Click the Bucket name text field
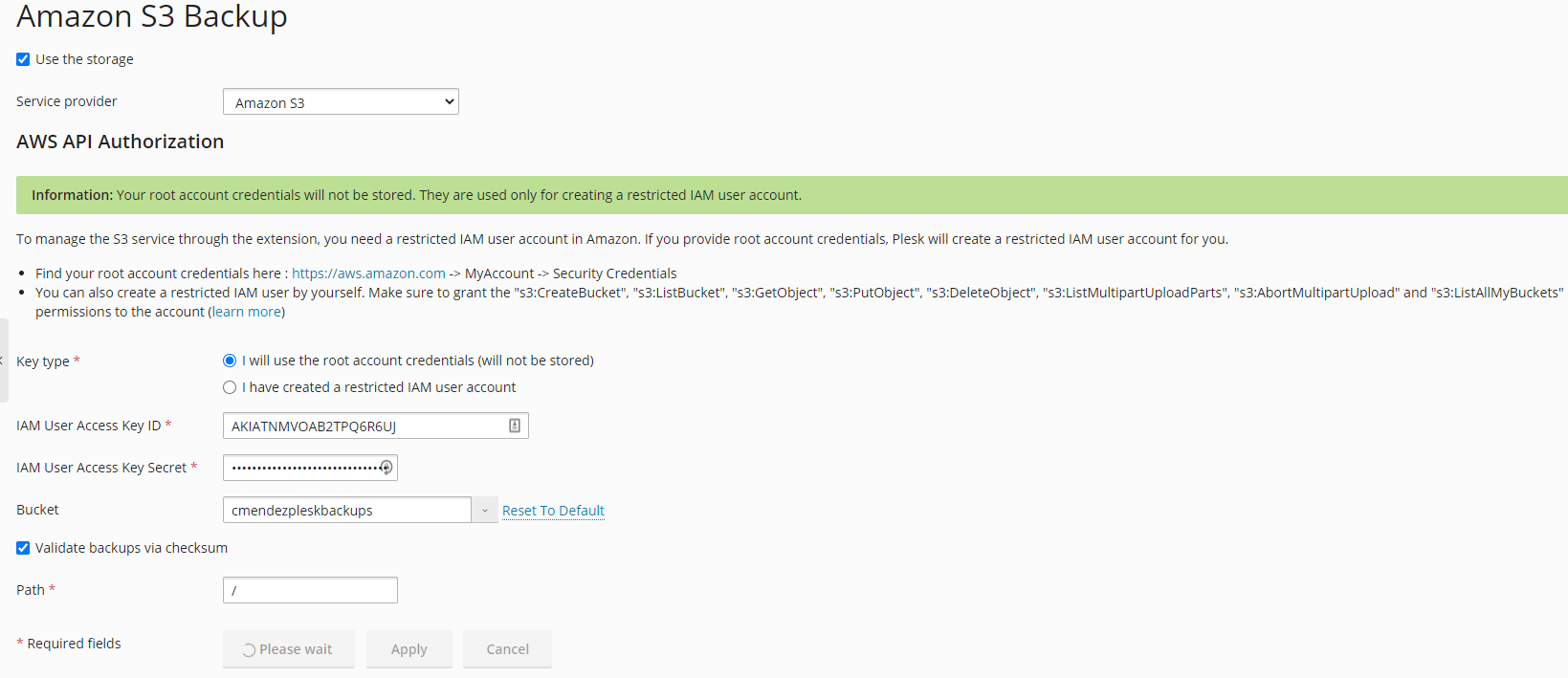The width and height of the screenshot is (1568, 678). tap(346, 511)
